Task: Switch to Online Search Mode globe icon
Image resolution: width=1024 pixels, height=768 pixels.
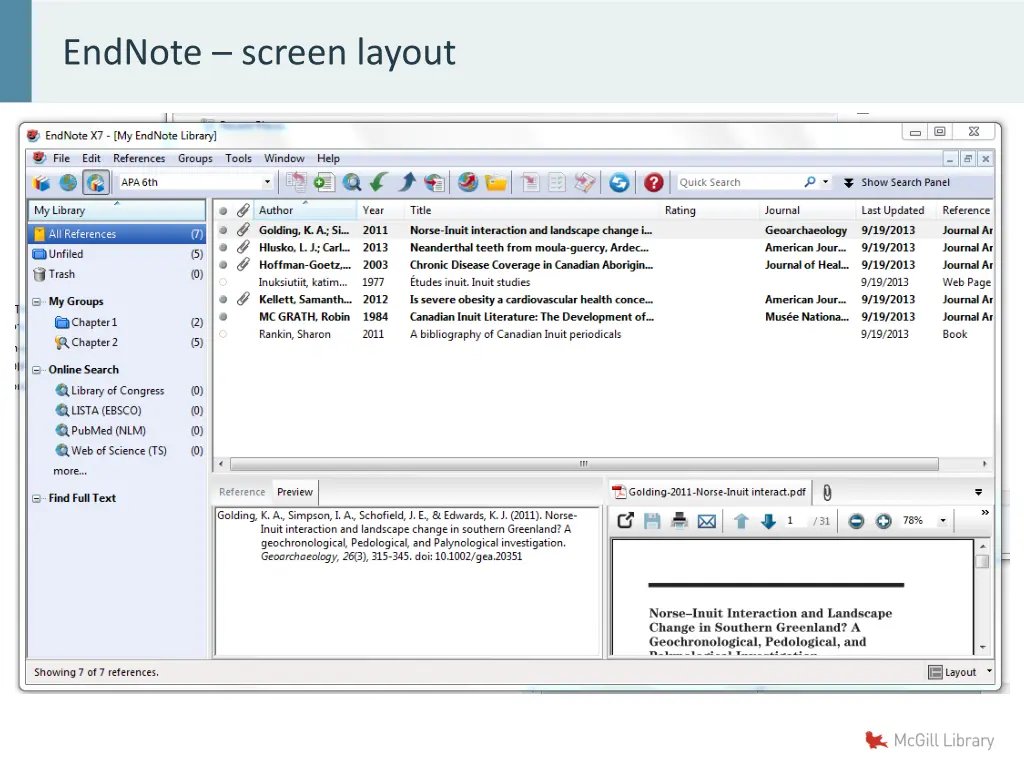Action: tap(68, 183)
